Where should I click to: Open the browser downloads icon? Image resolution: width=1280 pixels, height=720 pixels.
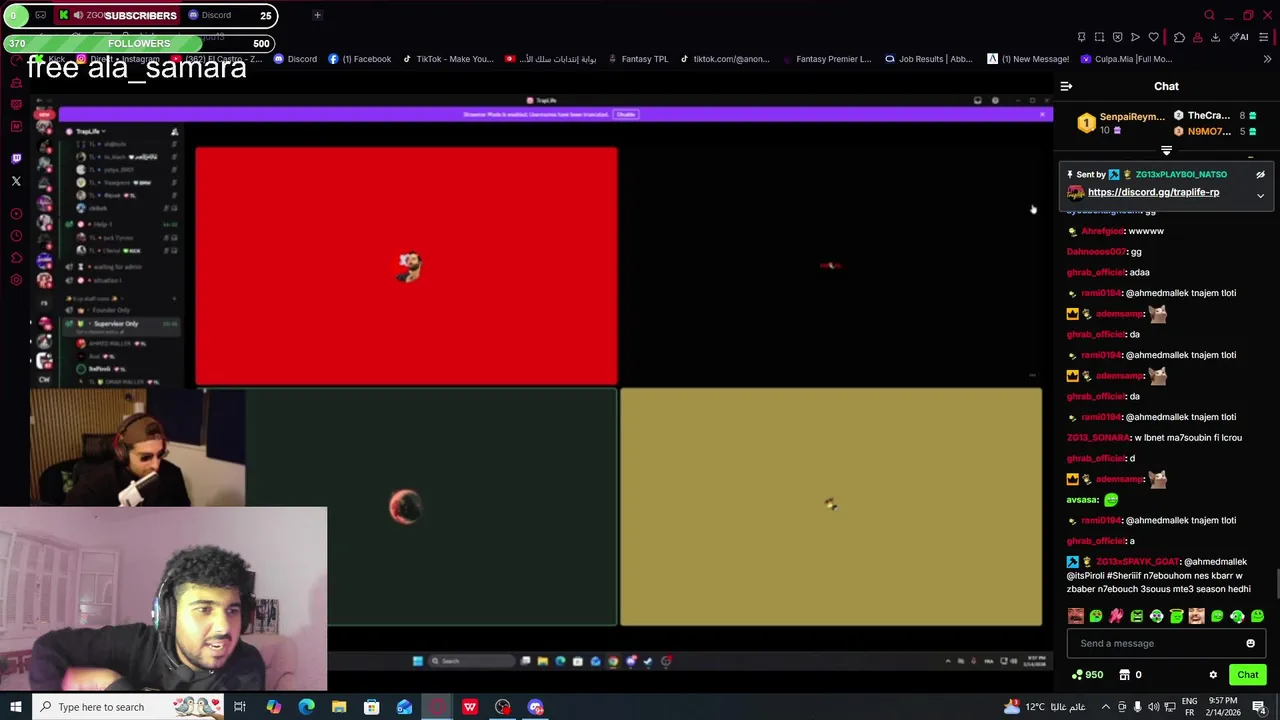click(x=1215, y=37)
